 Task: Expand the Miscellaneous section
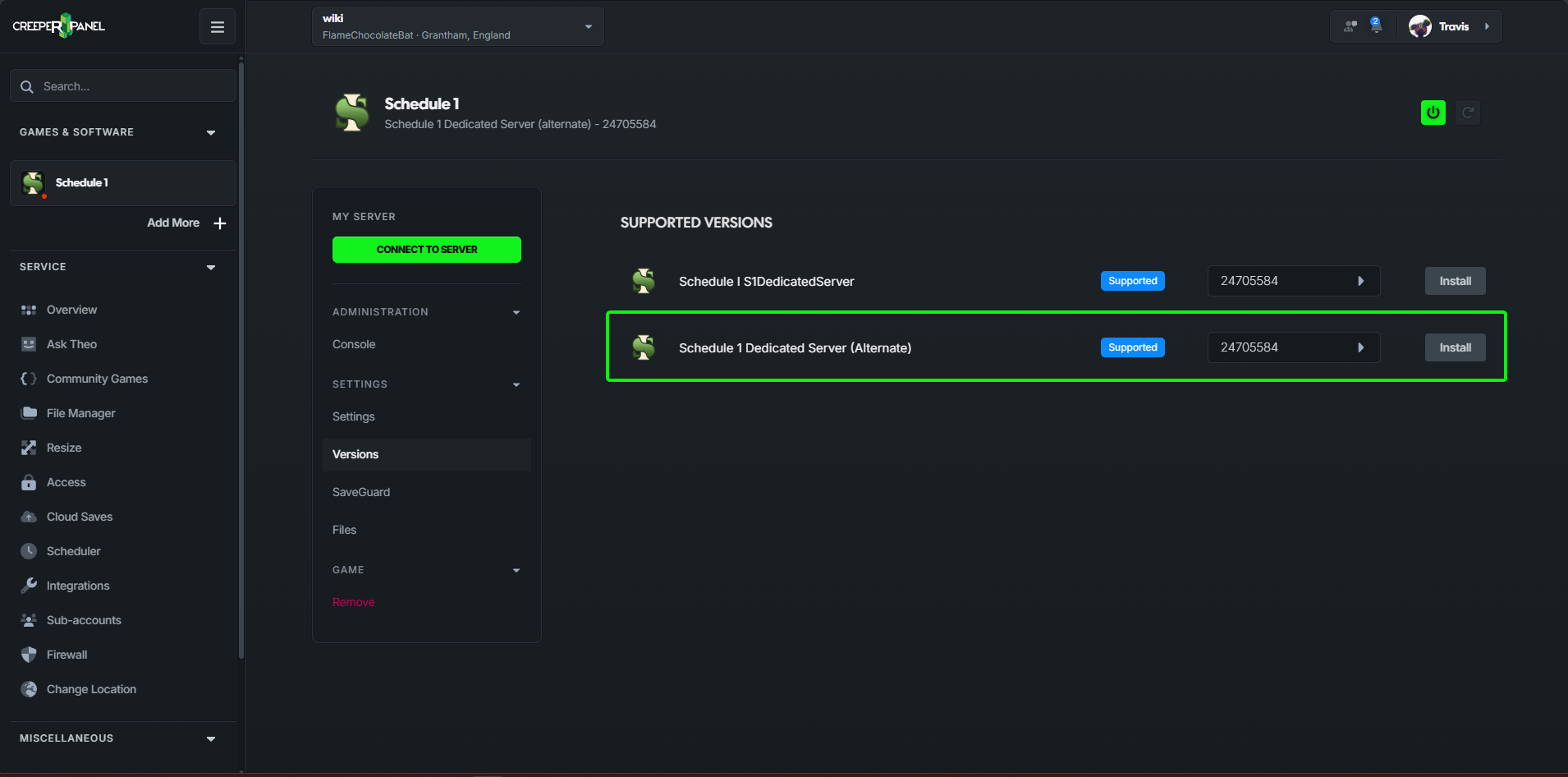[x=211, y=738]
